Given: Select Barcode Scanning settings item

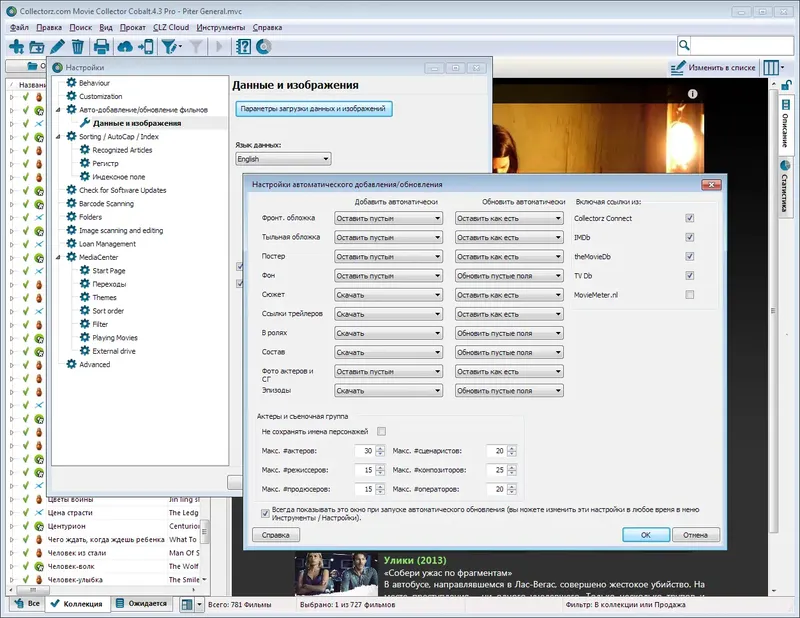Looking at the screenshot, I should pos(106,203).
